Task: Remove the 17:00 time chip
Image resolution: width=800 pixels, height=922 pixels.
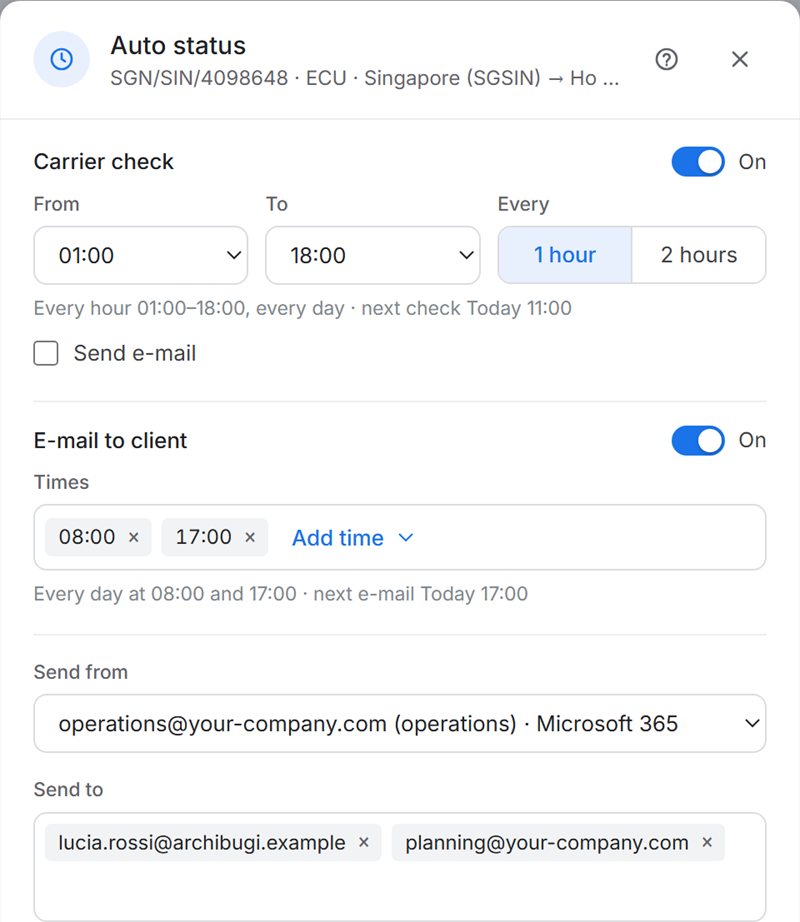Action: [x=250, y=537]
